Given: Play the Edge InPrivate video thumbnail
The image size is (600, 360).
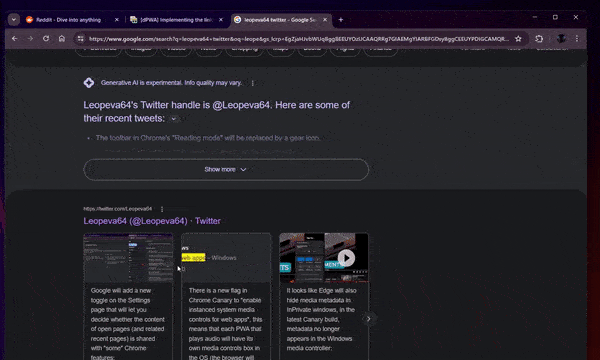Looking at the screenshot, I should pyautogui.click(x=346, y=258).
